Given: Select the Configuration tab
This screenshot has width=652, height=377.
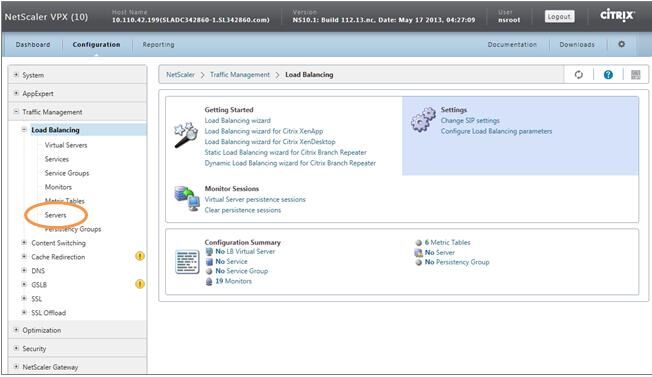Looking at the screenshot, I should click(x=96, y=44).
